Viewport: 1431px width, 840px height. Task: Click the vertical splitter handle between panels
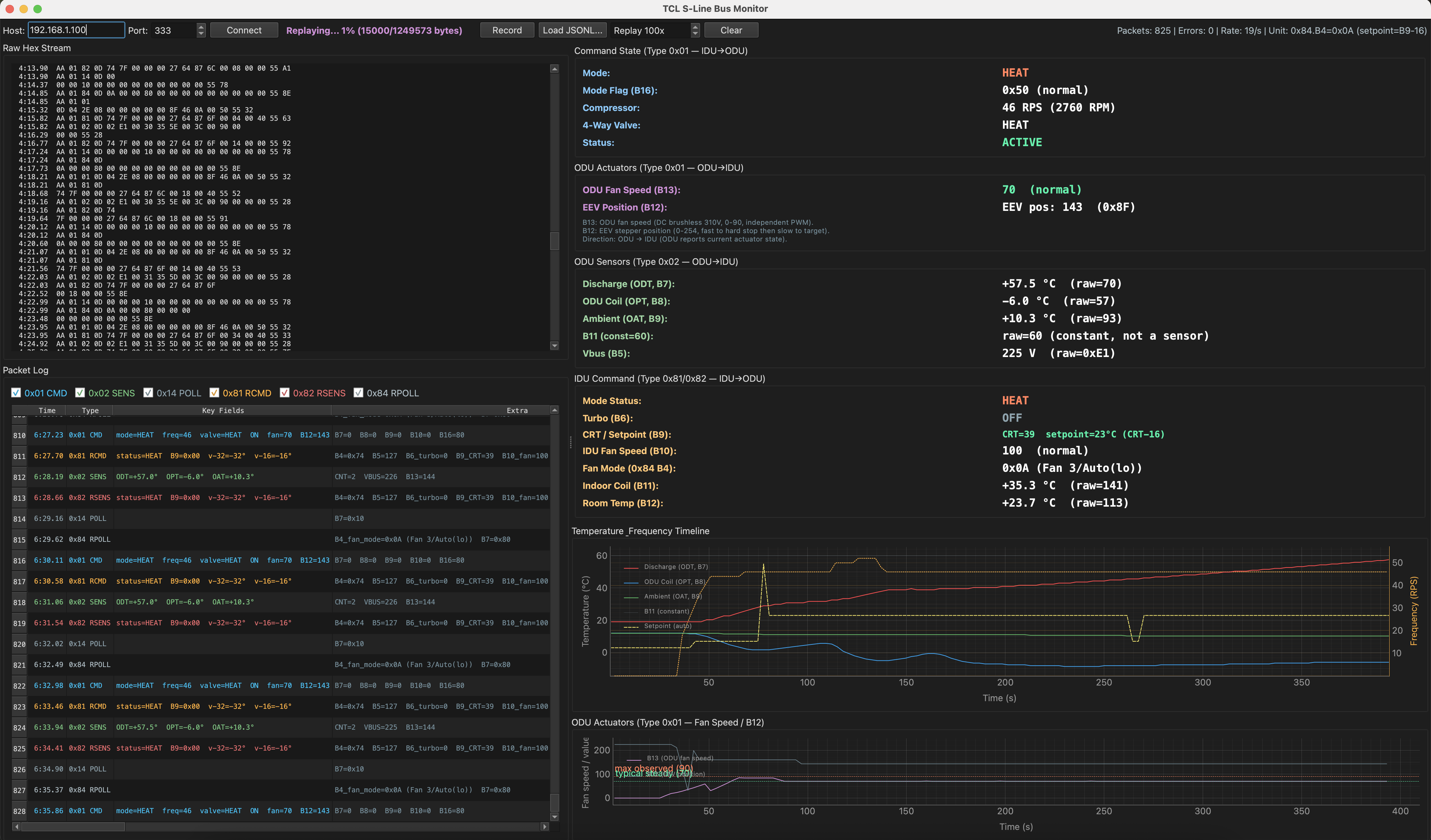[x=570, y=443]
